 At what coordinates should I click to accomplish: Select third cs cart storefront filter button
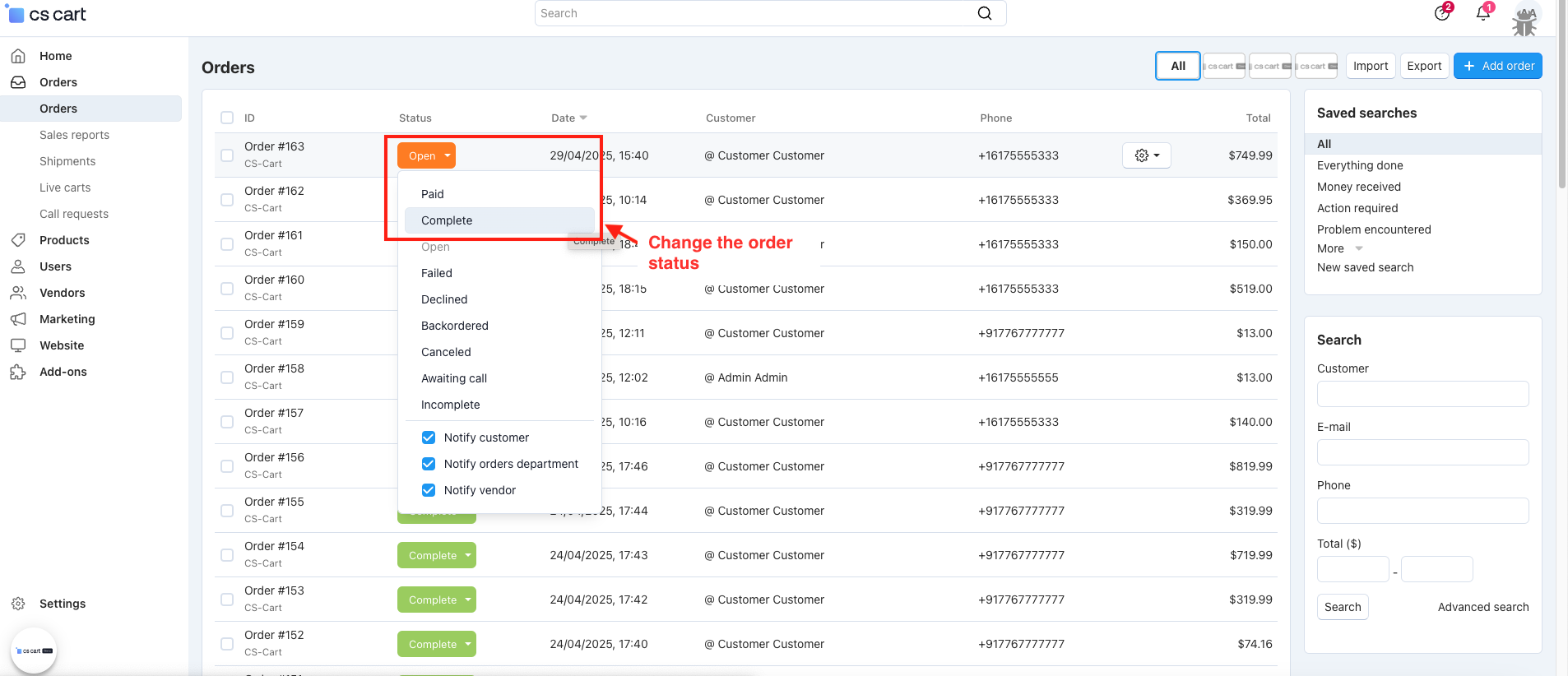1316,66
